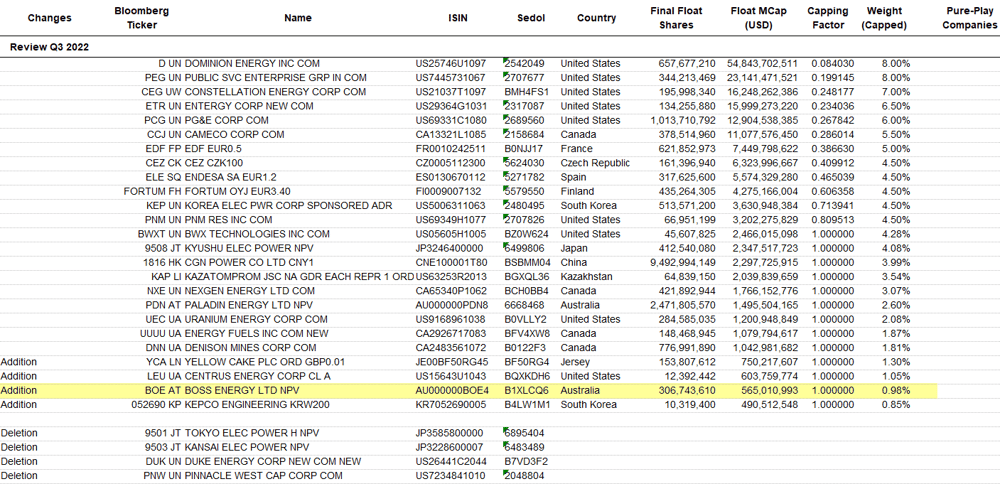
Task: Click the Weight (Capped) header
Action: (884, 18)
